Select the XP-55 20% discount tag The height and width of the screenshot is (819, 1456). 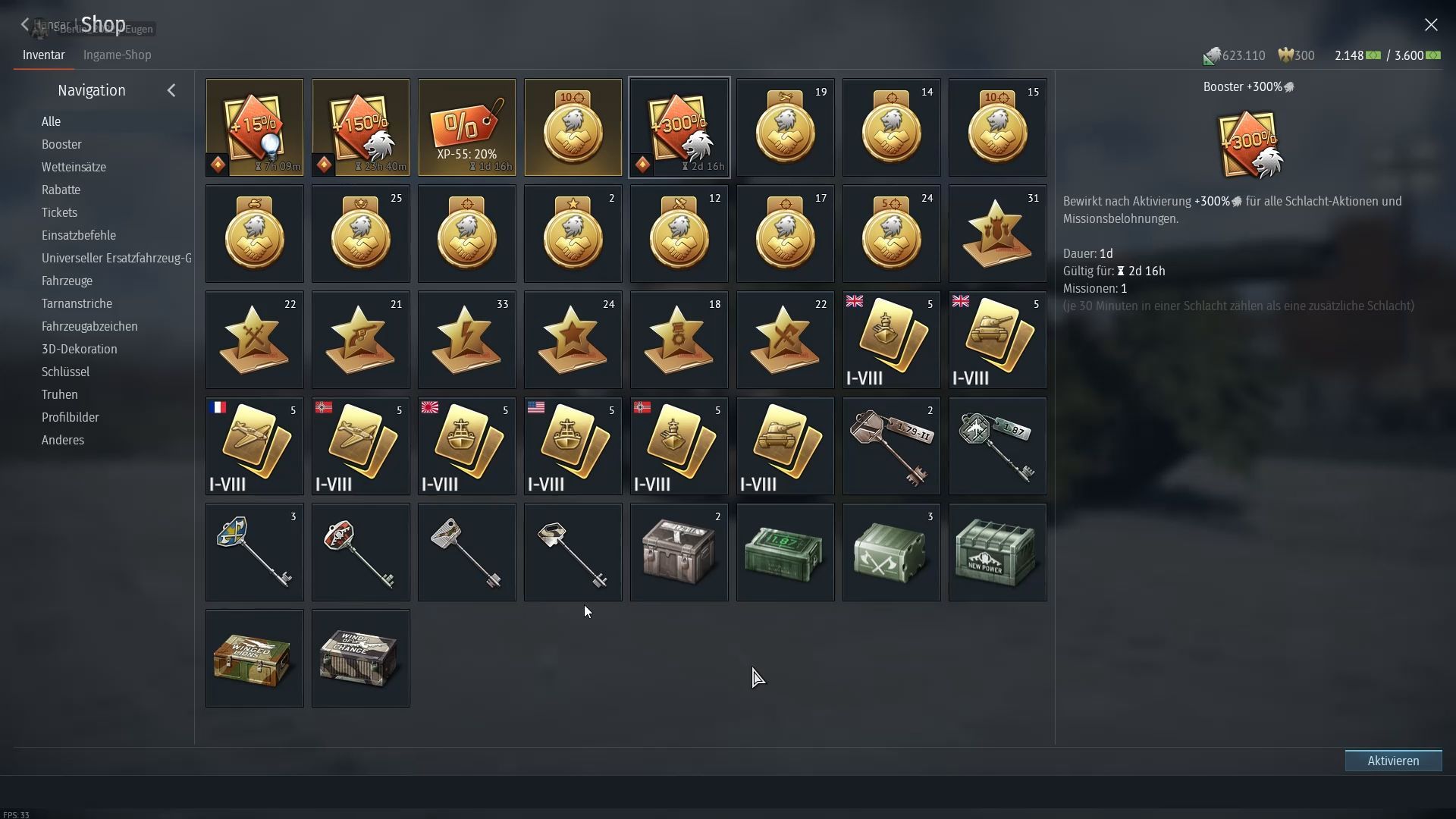pos(466,127)
